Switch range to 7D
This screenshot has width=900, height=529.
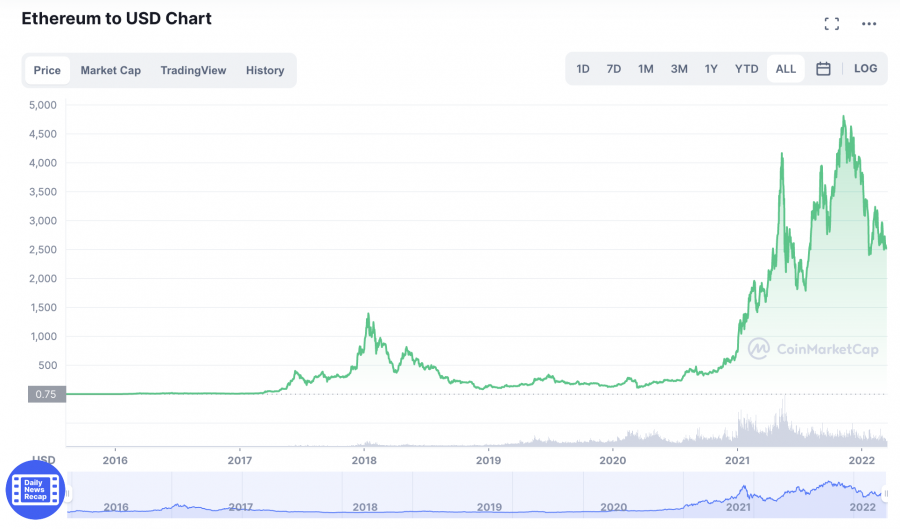[614, 69]
